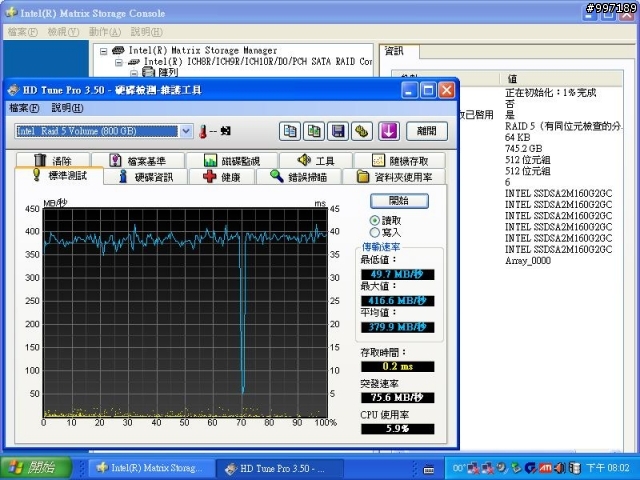This screenshot has width=640, height=480.
Task: Click the 64 KB strip size value
Action: (518, 138)
